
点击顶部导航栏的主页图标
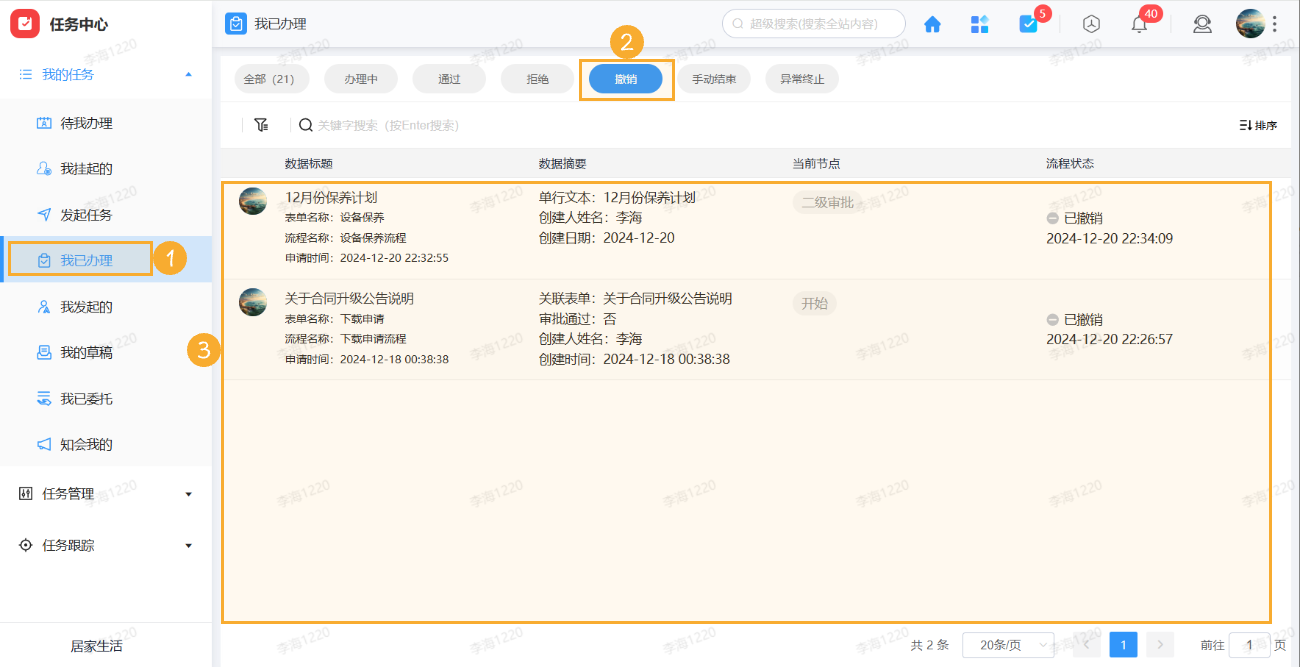[x=932, y=23]
